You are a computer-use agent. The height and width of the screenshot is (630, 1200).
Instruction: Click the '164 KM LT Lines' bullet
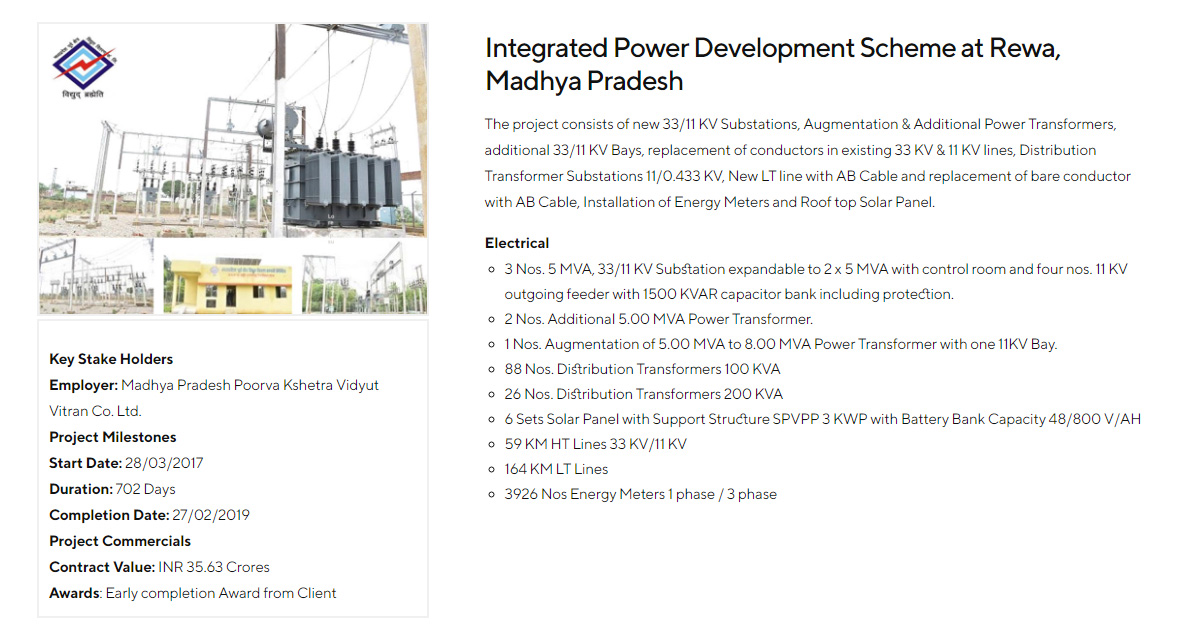[556, 469]
